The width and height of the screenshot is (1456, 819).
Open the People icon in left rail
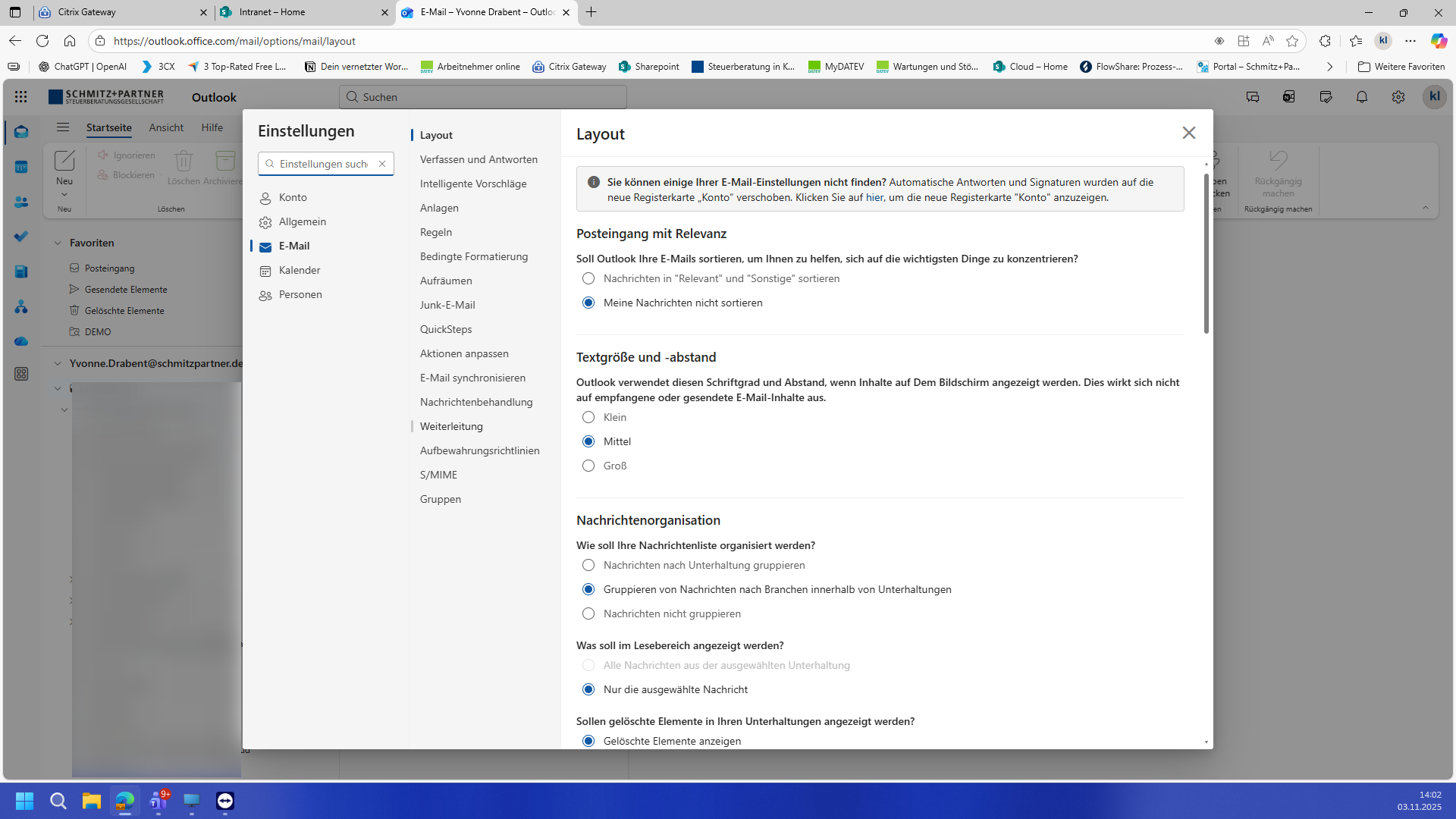click(21, 202)
